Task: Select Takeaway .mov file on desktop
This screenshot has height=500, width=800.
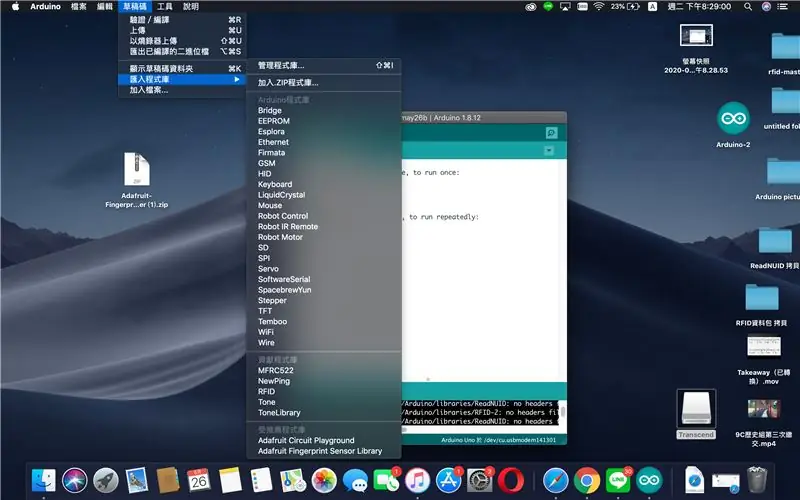Action: coord(764,347)
